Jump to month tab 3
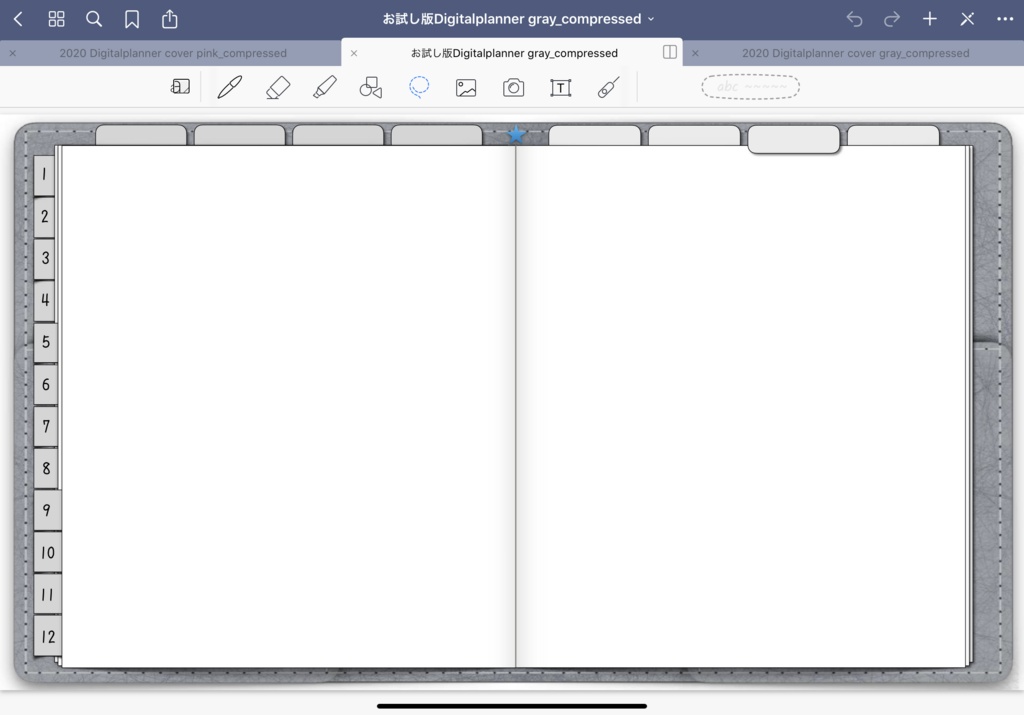This screenshot has width=1024, height=715. (x=44, y=259)
